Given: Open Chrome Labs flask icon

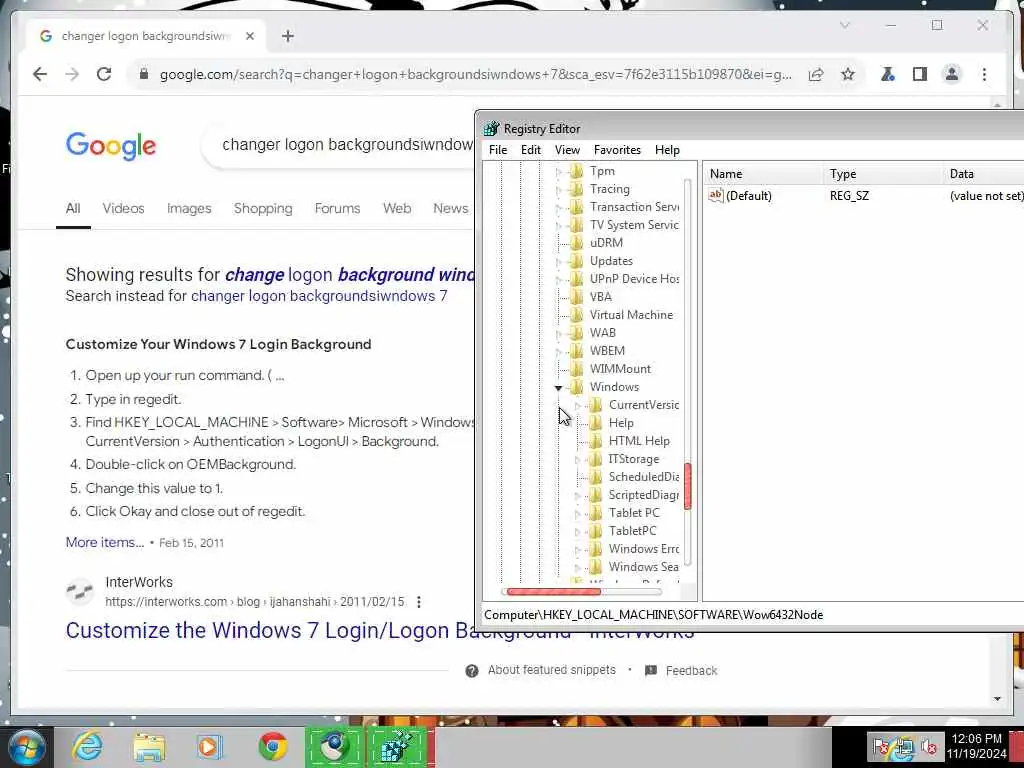Looking at the screenshot, I should point(888,74).
